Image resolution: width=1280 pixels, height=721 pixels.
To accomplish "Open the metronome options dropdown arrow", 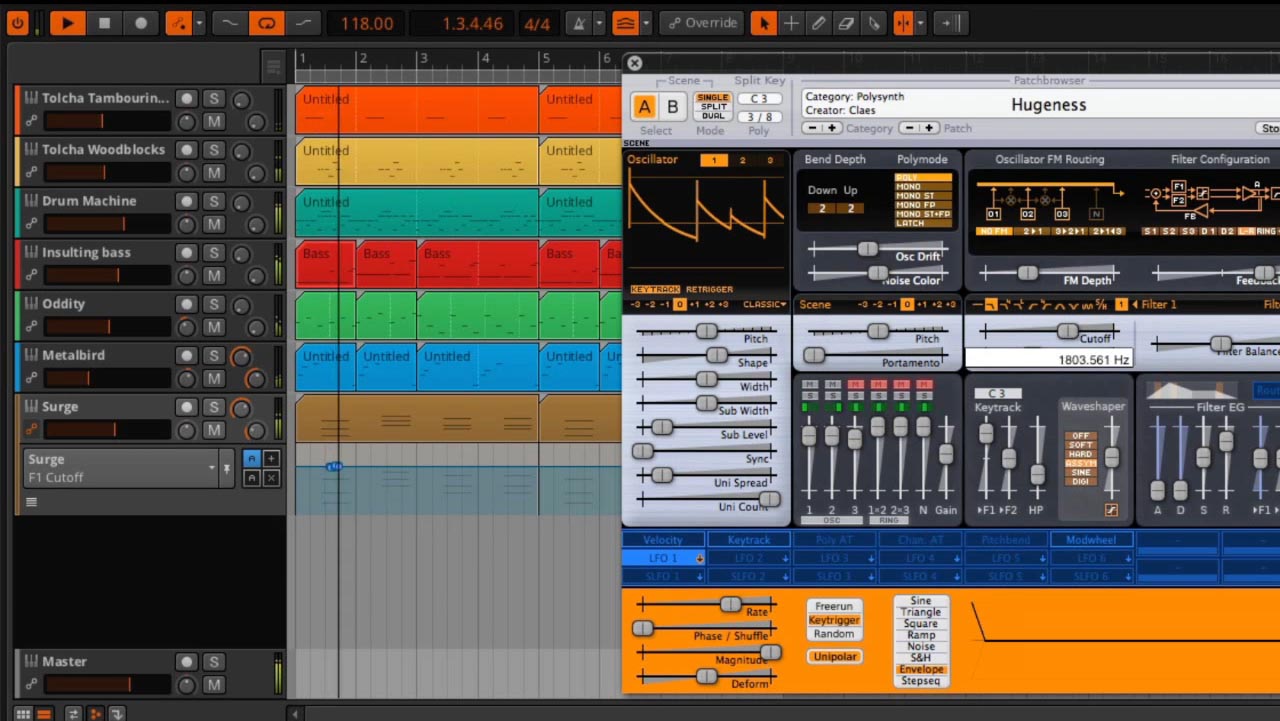I will (x=599, y=23).
